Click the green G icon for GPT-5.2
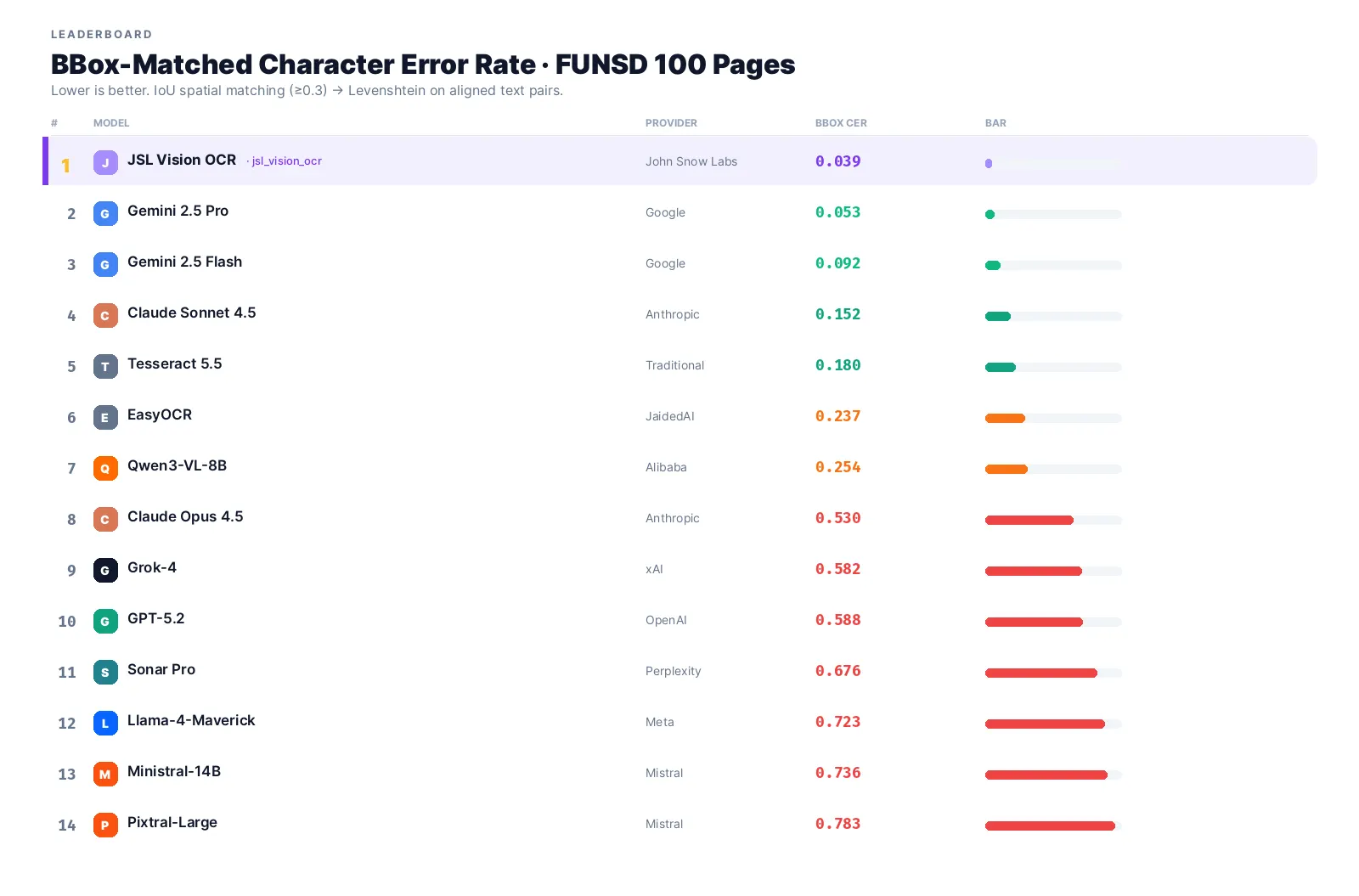This screenshot has height=896, width=1359. click(105, 621)
